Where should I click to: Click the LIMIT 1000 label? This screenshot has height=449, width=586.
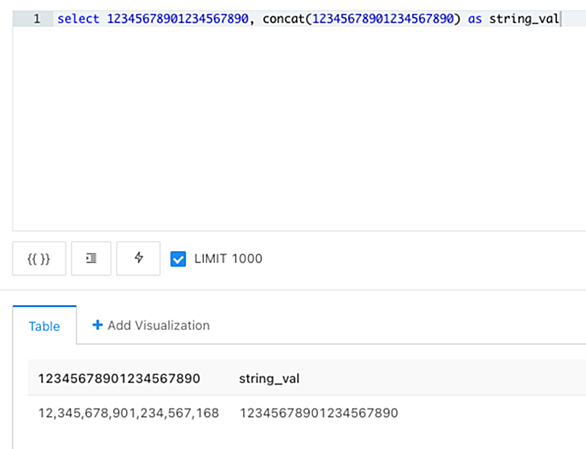[x=228, y=258]
